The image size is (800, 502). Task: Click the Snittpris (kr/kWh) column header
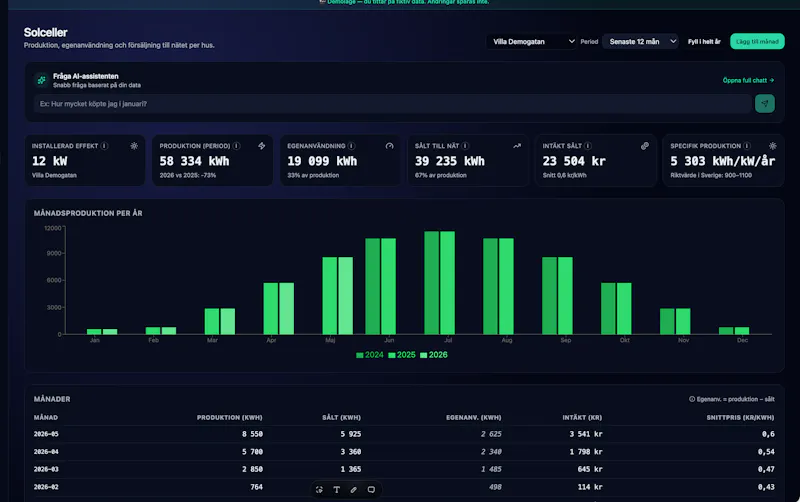740,417
